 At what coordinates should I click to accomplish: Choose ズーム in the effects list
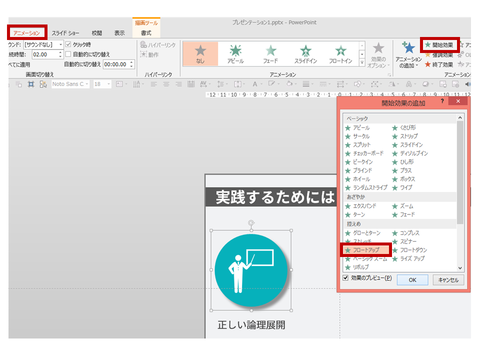tap(403, 206)
